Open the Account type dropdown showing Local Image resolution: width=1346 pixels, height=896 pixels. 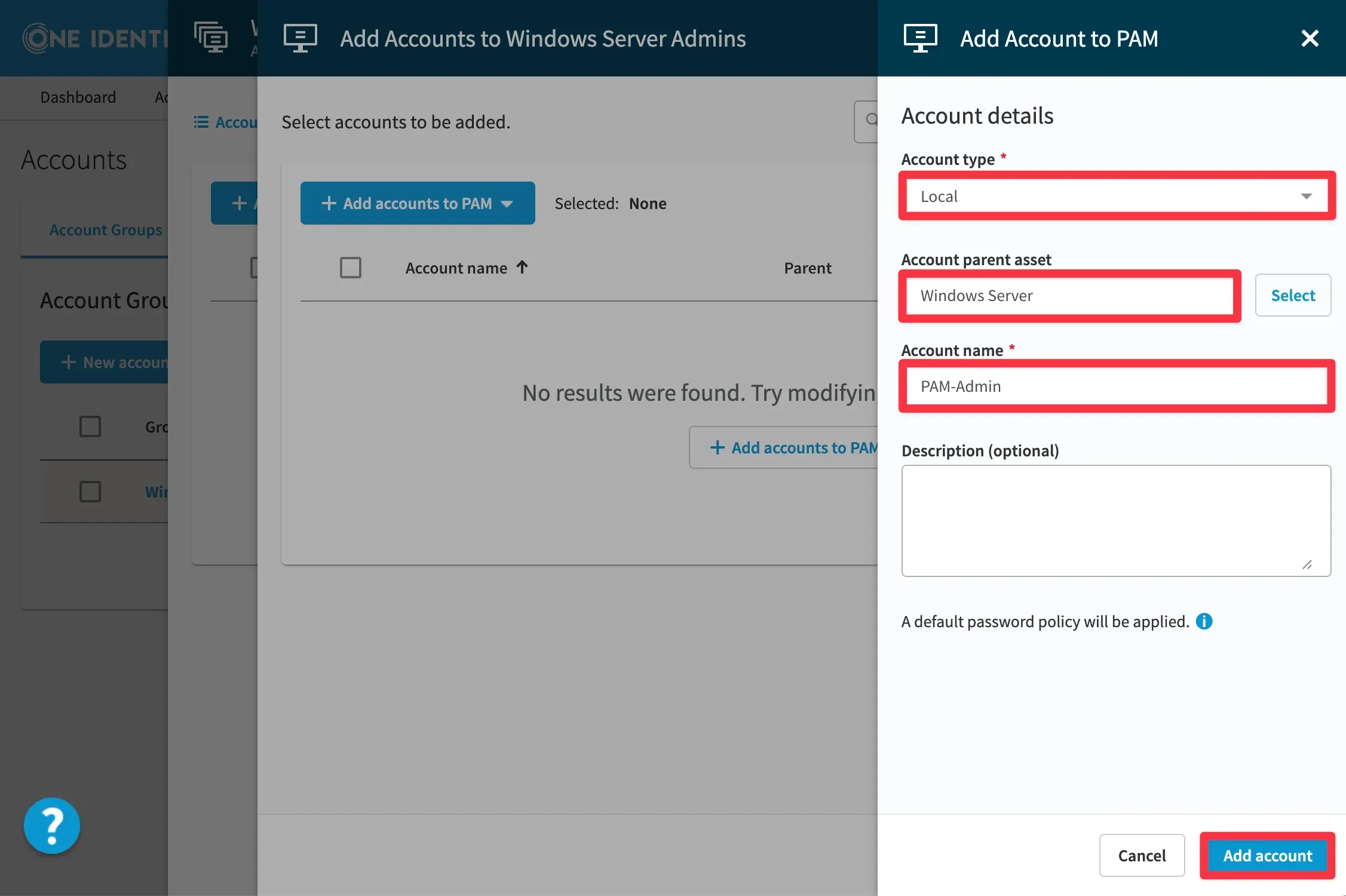1116,197
